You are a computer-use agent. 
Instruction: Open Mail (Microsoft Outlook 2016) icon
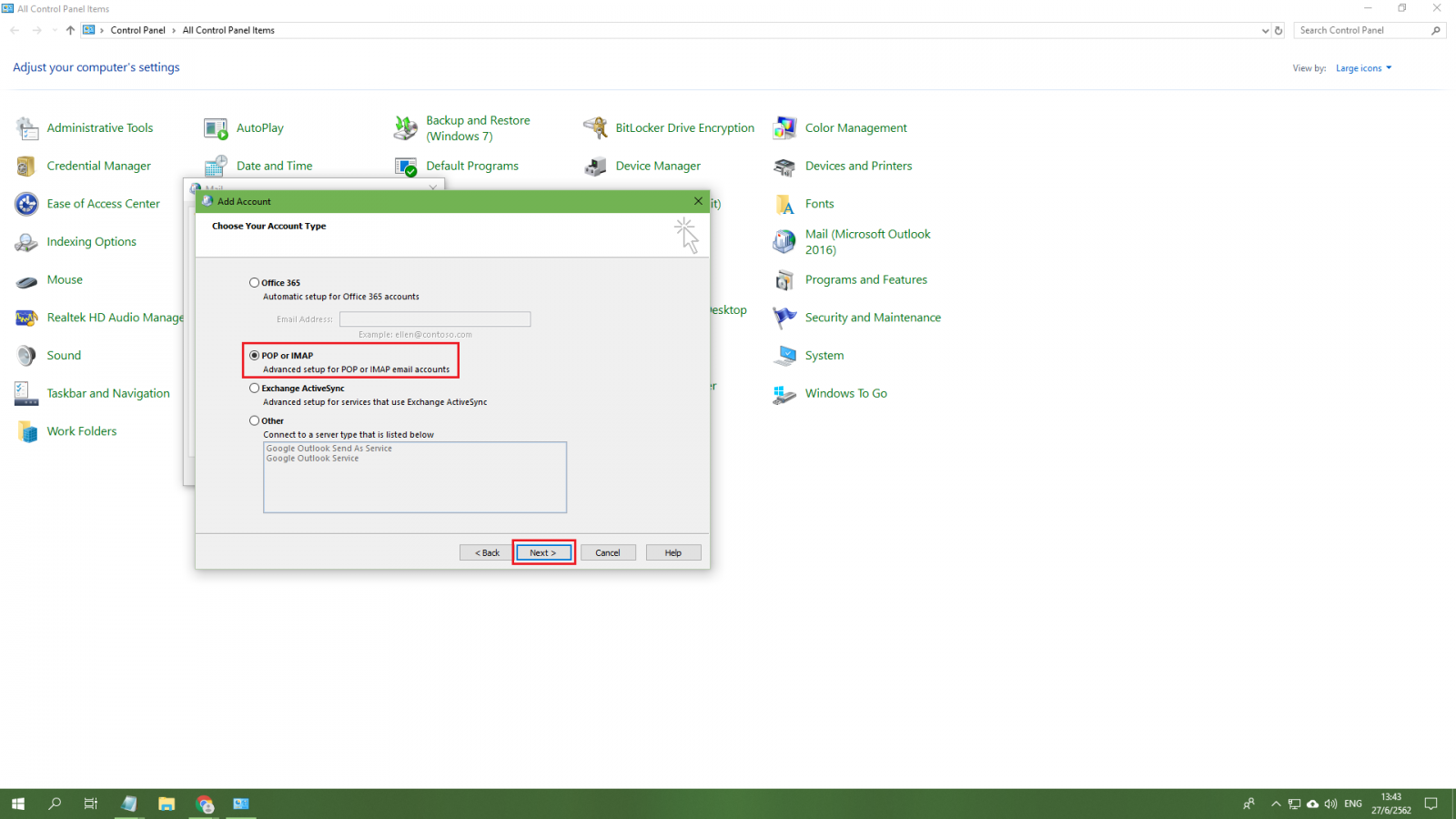pyautogui.click(x=784, y=242)
